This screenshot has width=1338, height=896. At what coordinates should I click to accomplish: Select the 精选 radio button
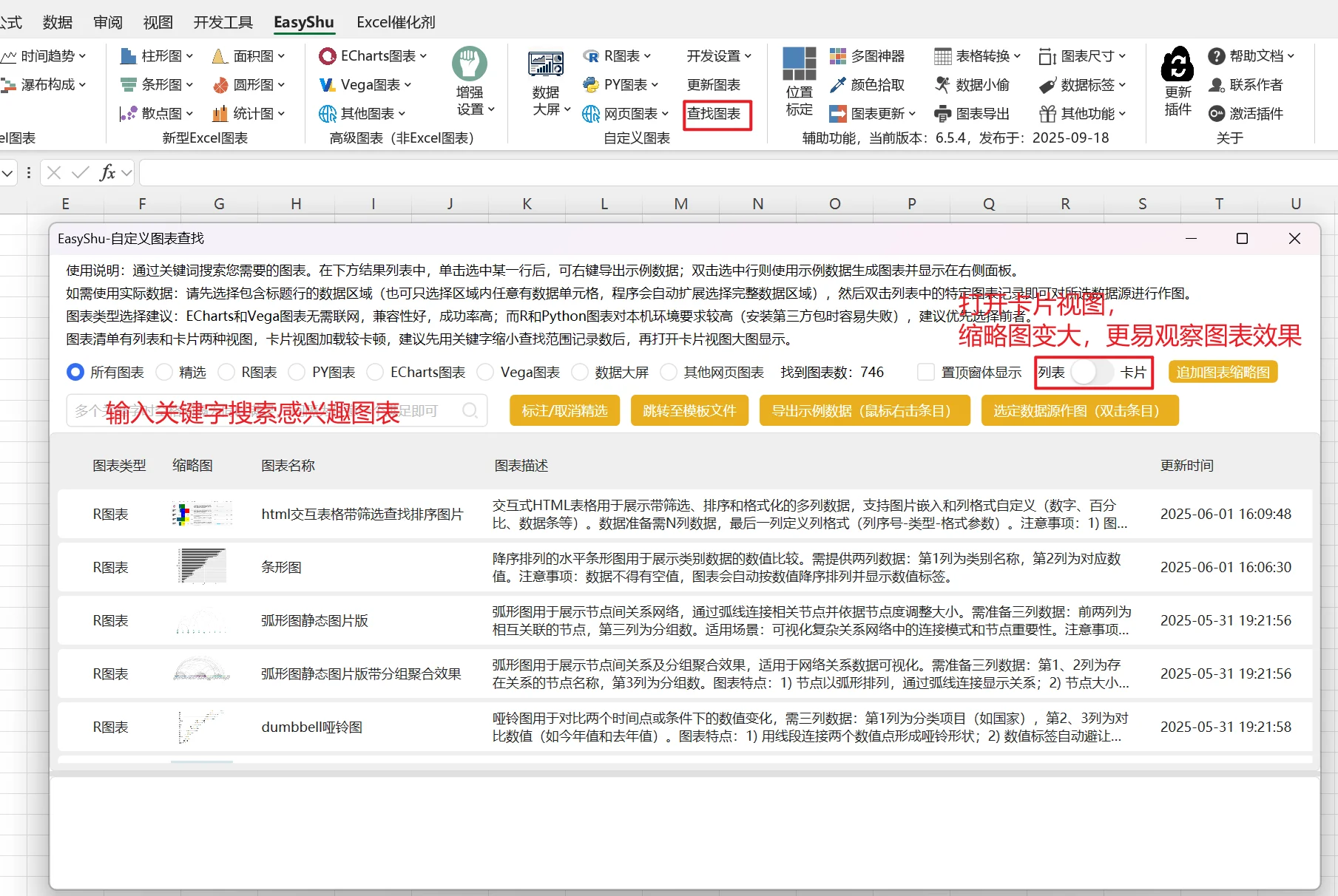tap(164, 372)
